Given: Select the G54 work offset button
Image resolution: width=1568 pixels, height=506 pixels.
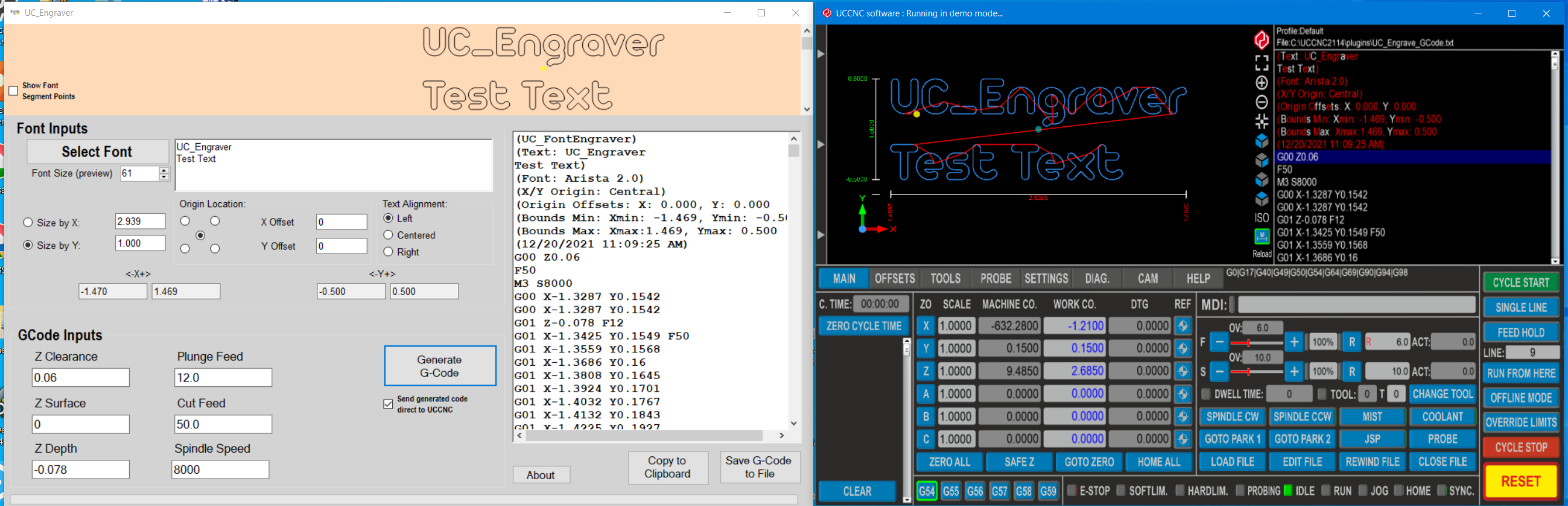Looking at the screenshot, I should tap(927, 491).
